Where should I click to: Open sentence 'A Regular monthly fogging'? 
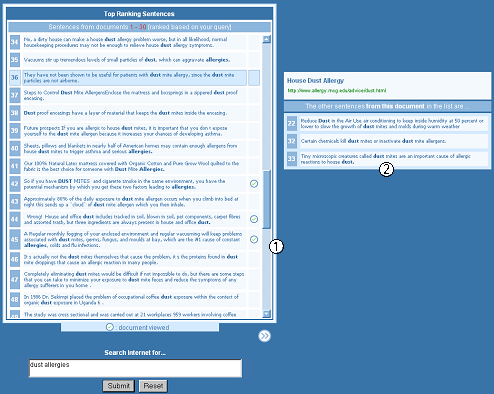click(x=134, y=239)
